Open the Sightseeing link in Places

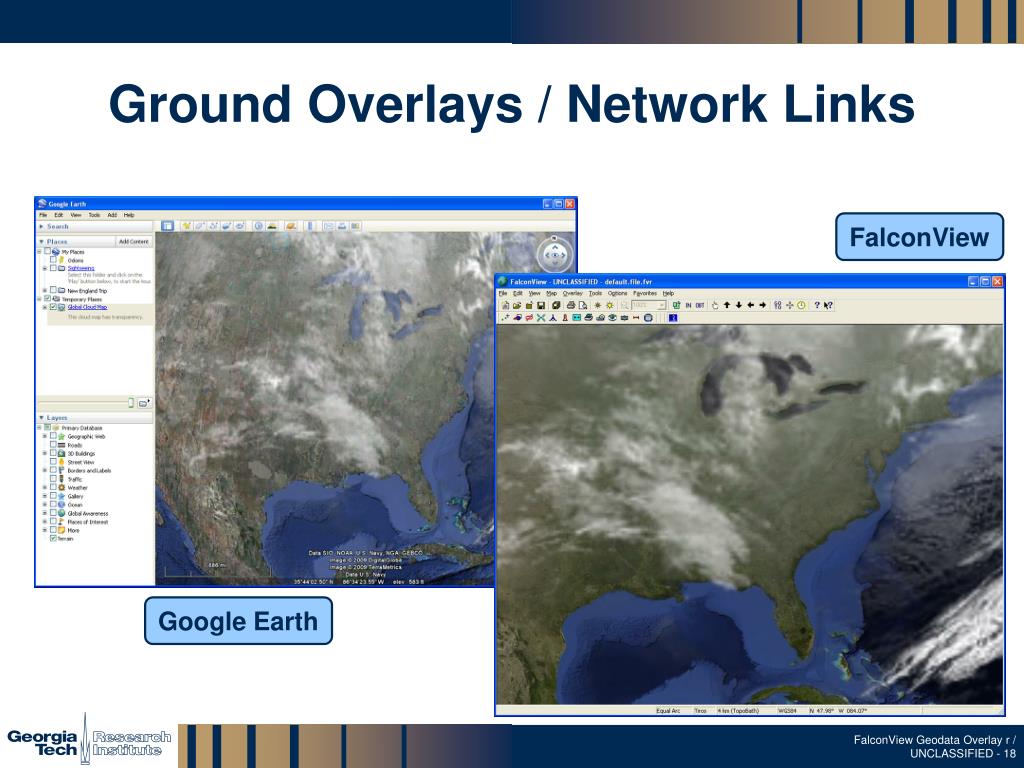coord(81,268)
